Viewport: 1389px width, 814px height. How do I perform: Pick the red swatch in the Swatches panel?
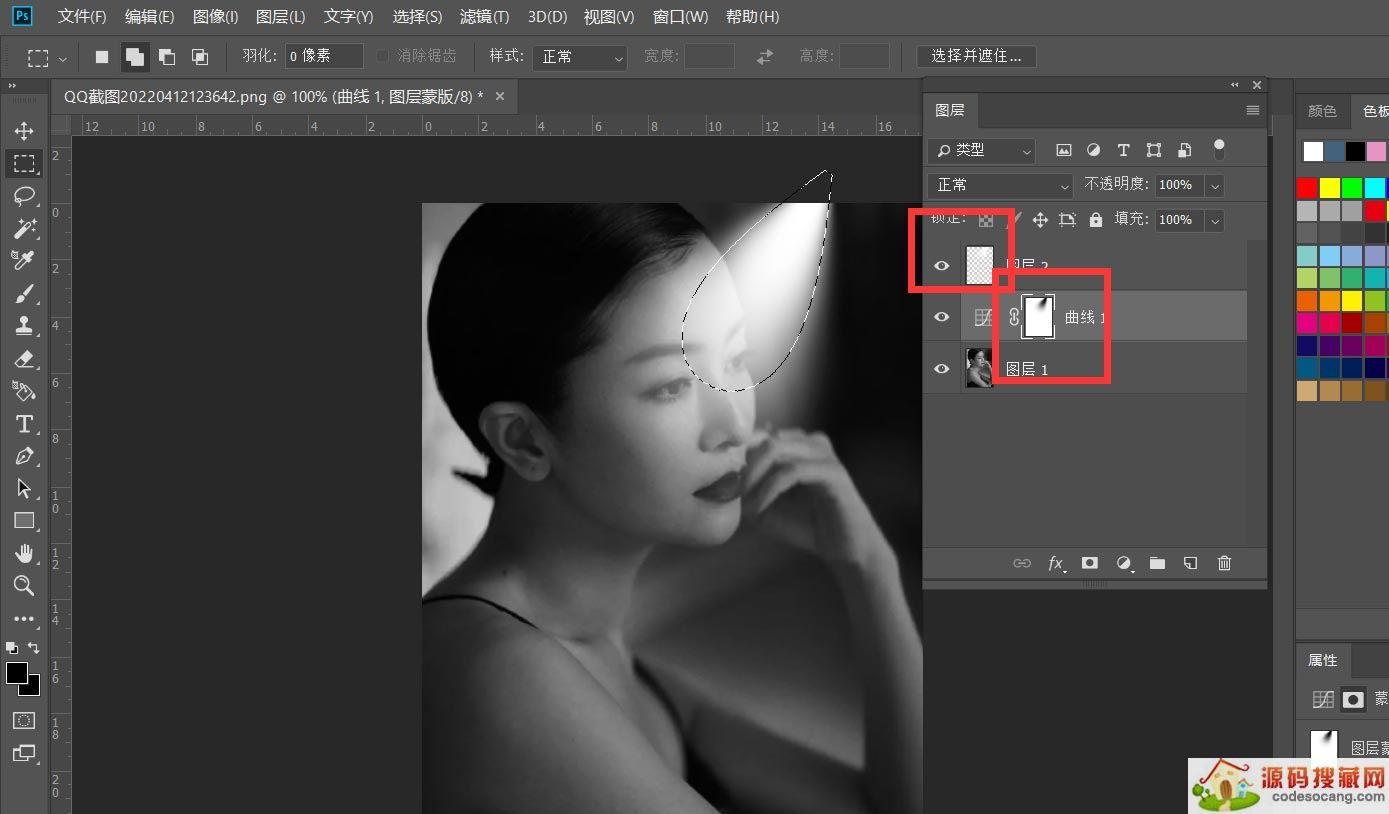[1306, 186]
